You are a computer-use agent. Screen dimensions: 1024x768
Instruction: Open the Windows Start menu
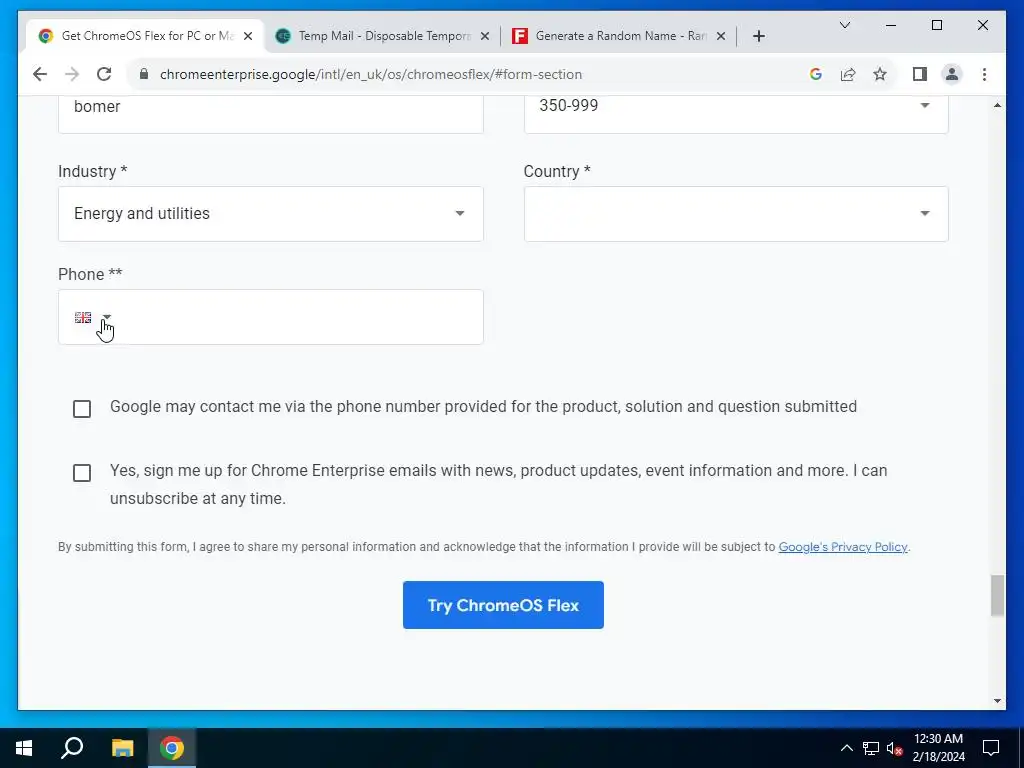(24, 748)
